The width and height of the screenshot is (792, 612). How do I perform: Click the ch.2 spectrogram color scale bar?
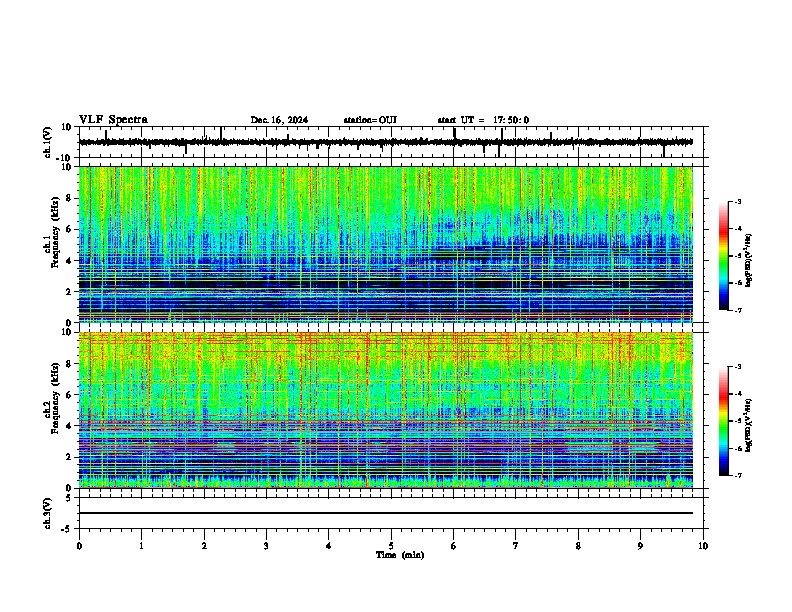(724, 421)
